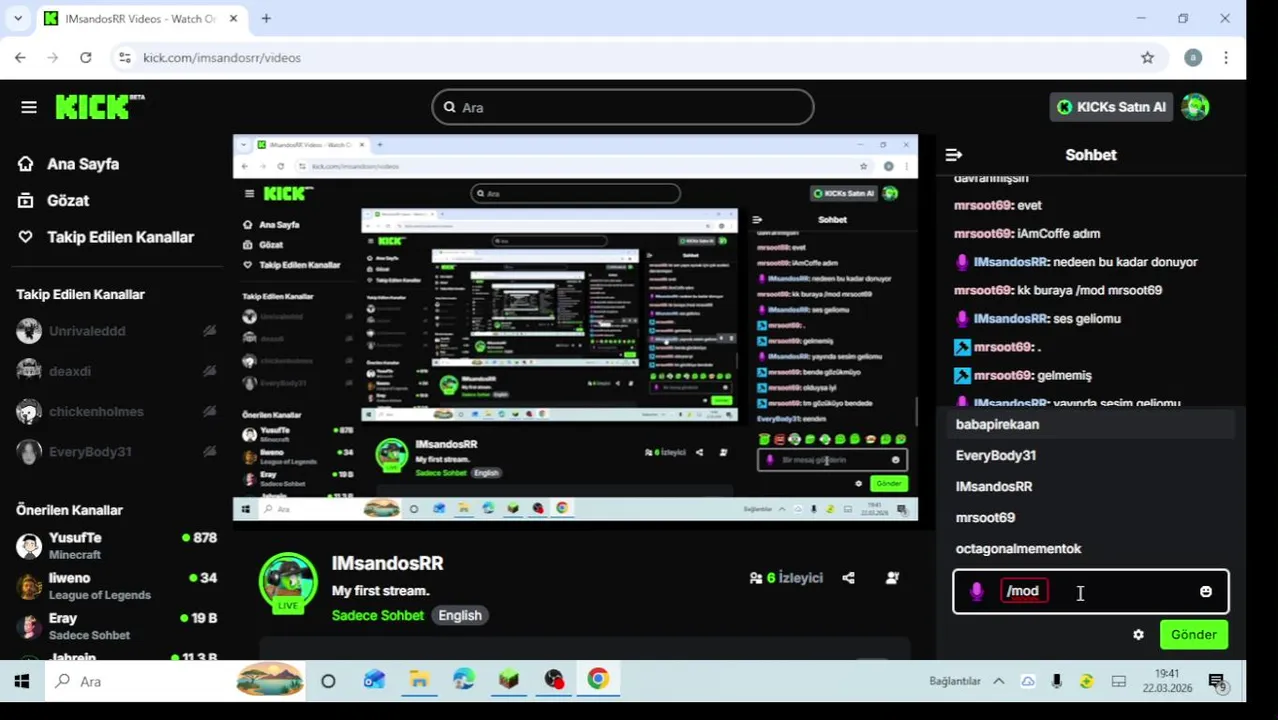This screenshot has height=720, width=1278.
Task: View site information icon in the address bar
Action: click(x=124, y=58)
